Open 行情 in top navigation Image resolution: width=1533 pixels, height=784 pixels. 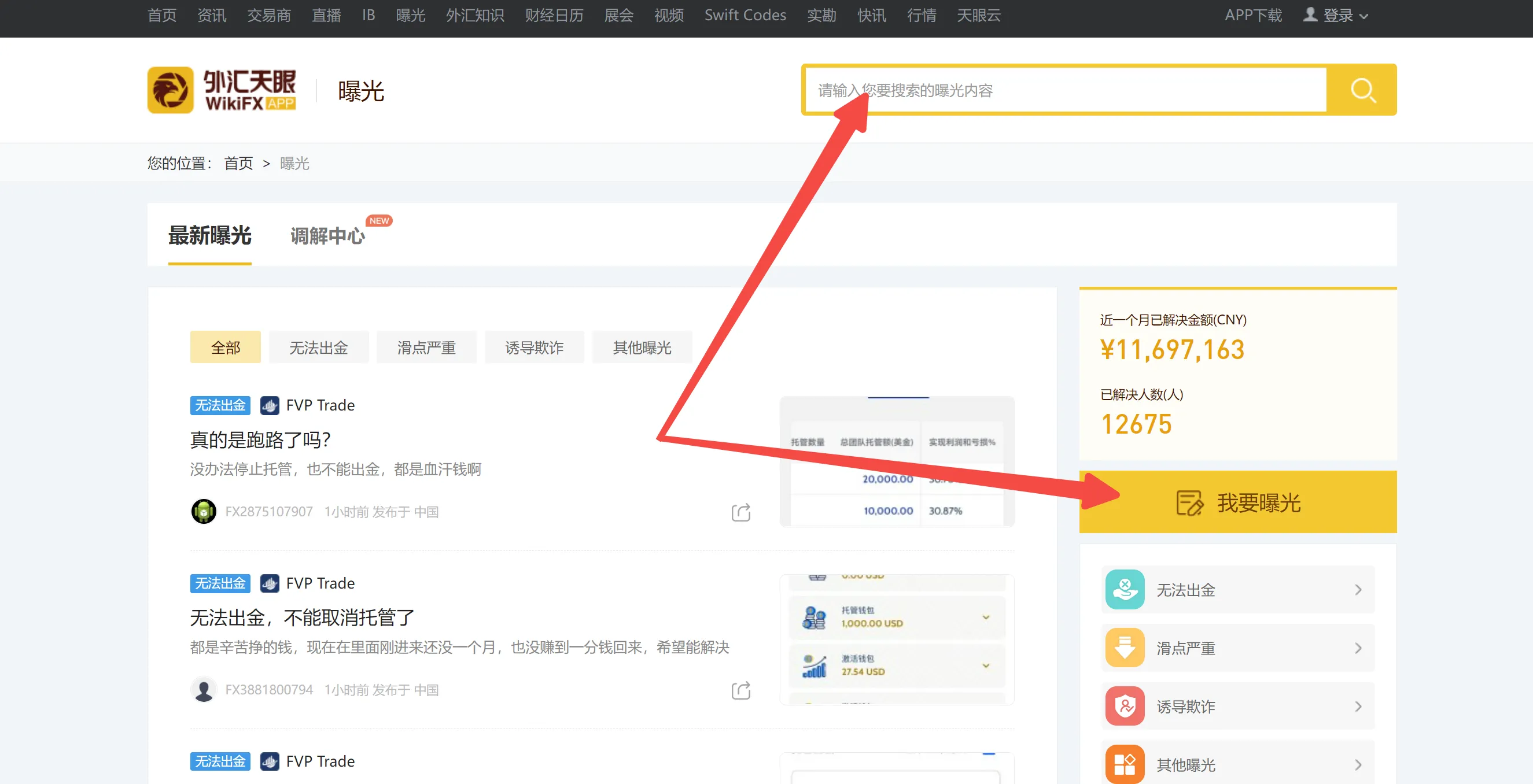(x=922, y=15)
